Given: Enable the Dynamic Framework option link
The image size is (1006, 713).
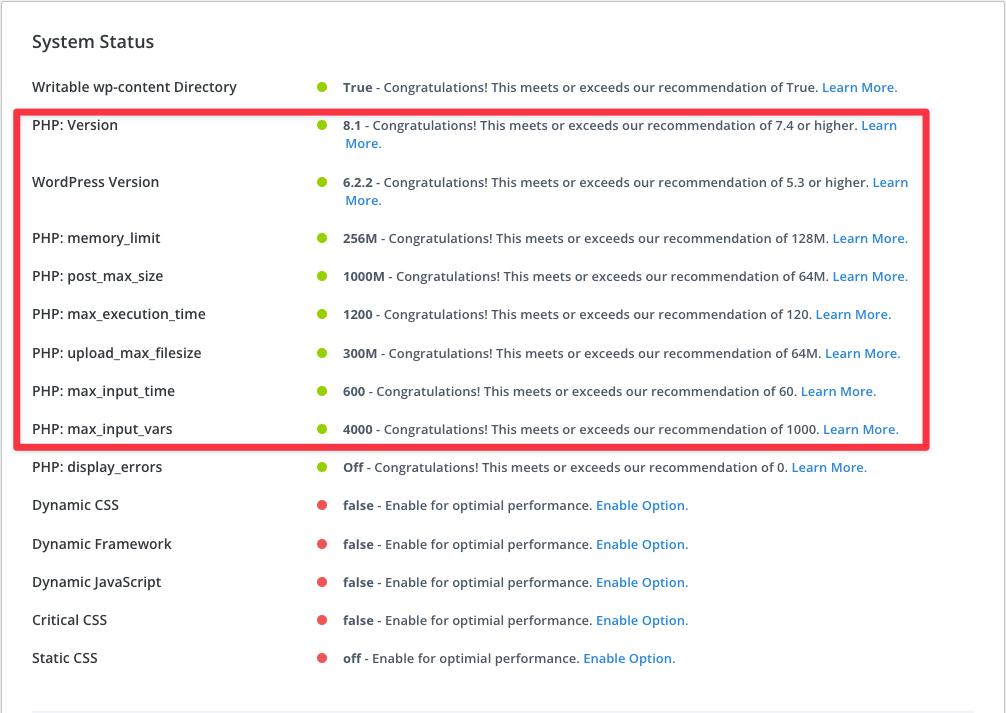Looking at the screenshot, I should point(642,545).
